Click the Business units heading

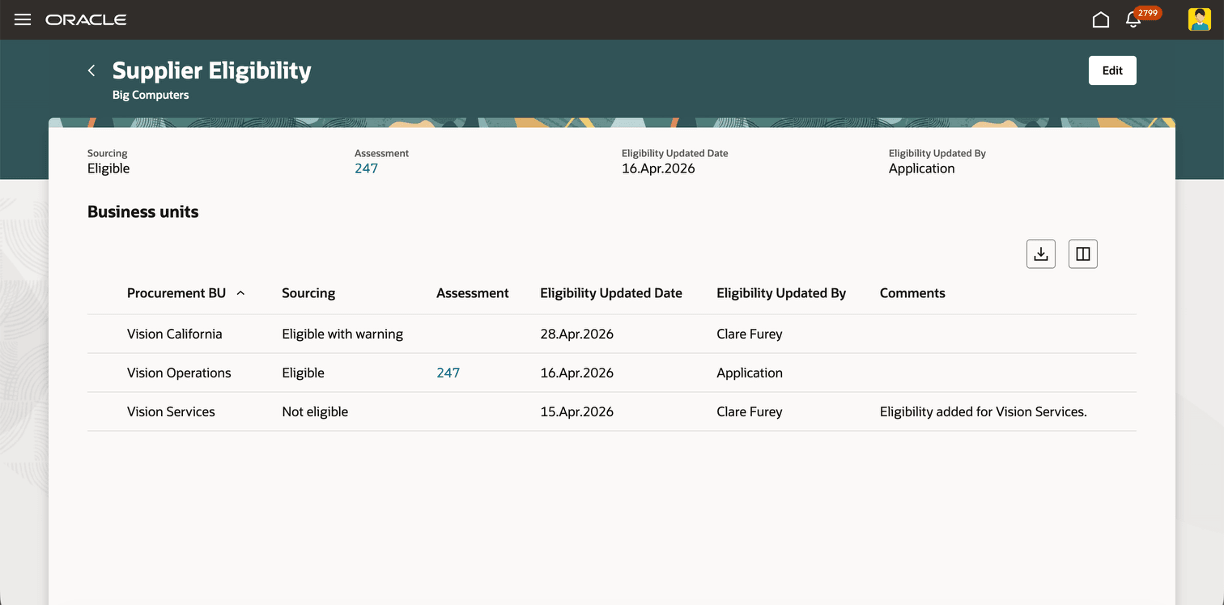coord(143,212)
